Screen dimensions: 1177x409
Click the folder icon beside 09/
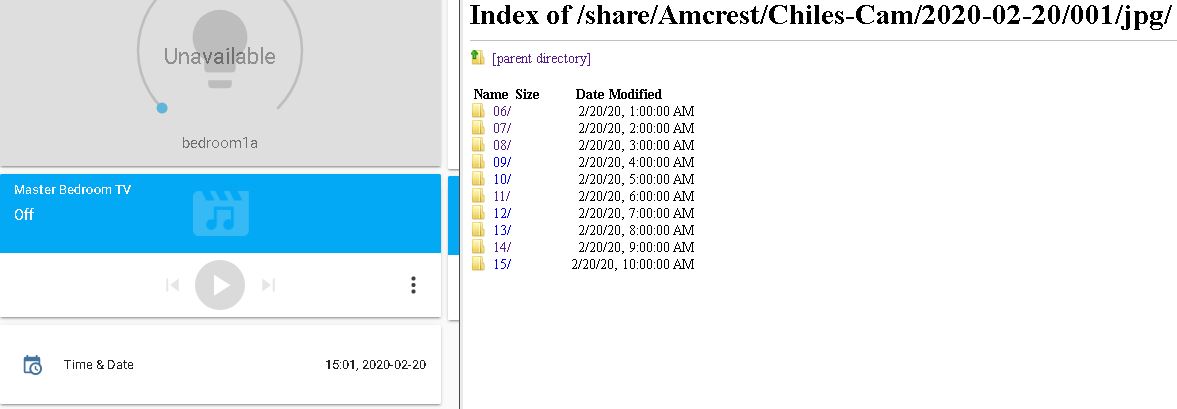pos(478,161)
